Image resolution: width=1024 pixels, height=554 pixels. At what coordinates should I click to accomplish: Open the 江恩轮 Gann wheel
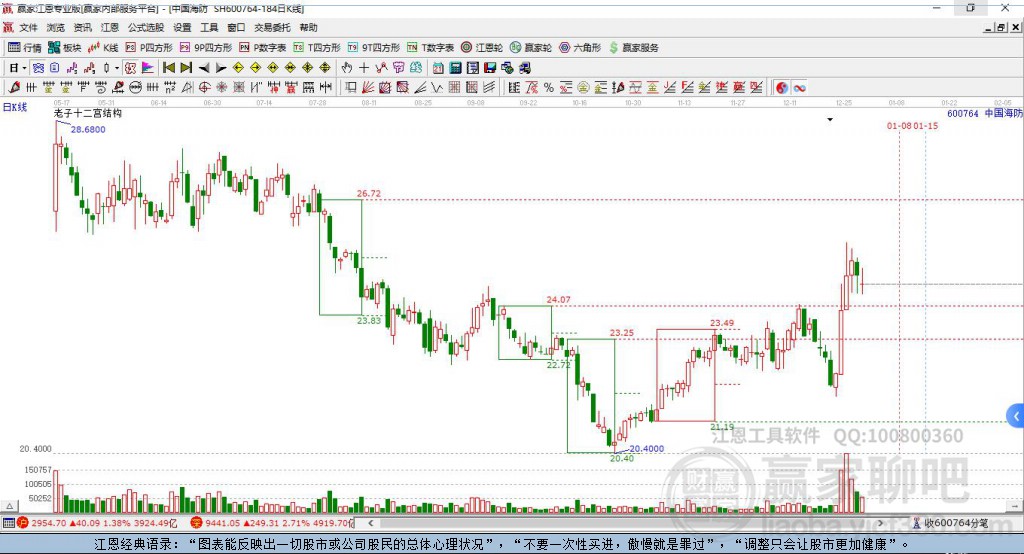[482, 48]
